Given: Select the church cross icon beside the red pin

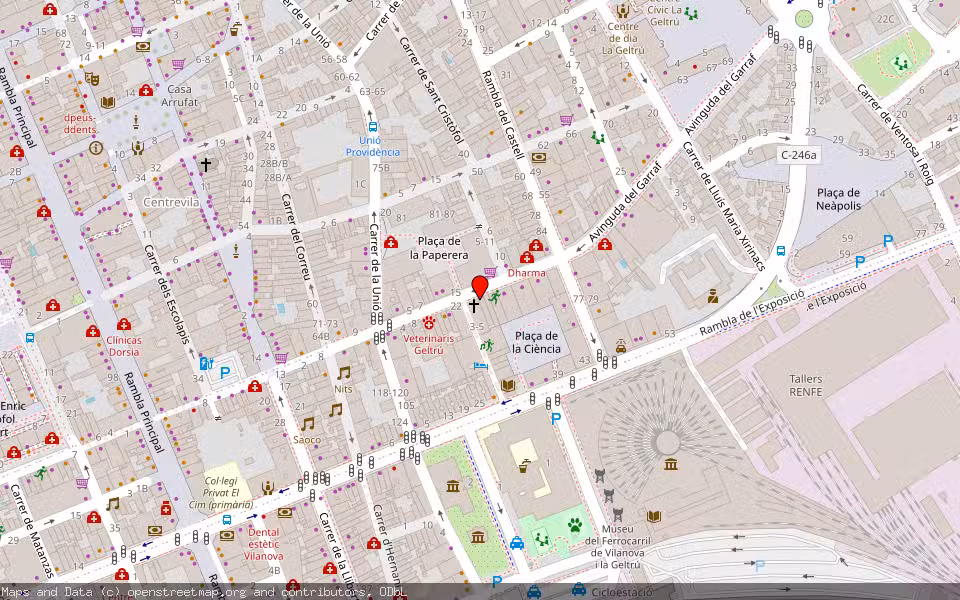Looking at the screenshot, I should point(473,306).
